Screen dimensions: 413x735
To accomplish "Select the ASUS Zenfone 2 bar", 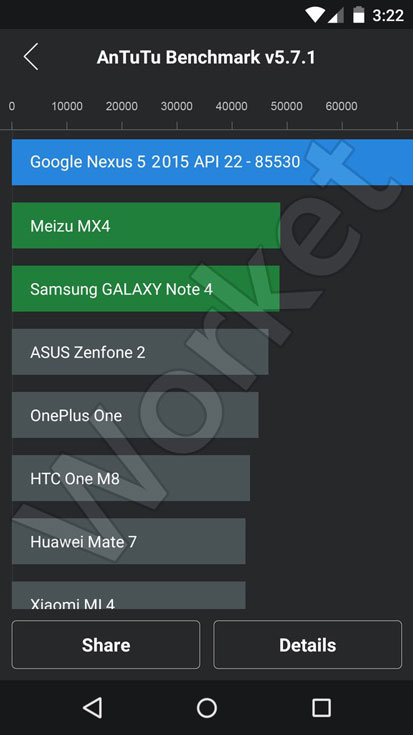I will [140, 352].
